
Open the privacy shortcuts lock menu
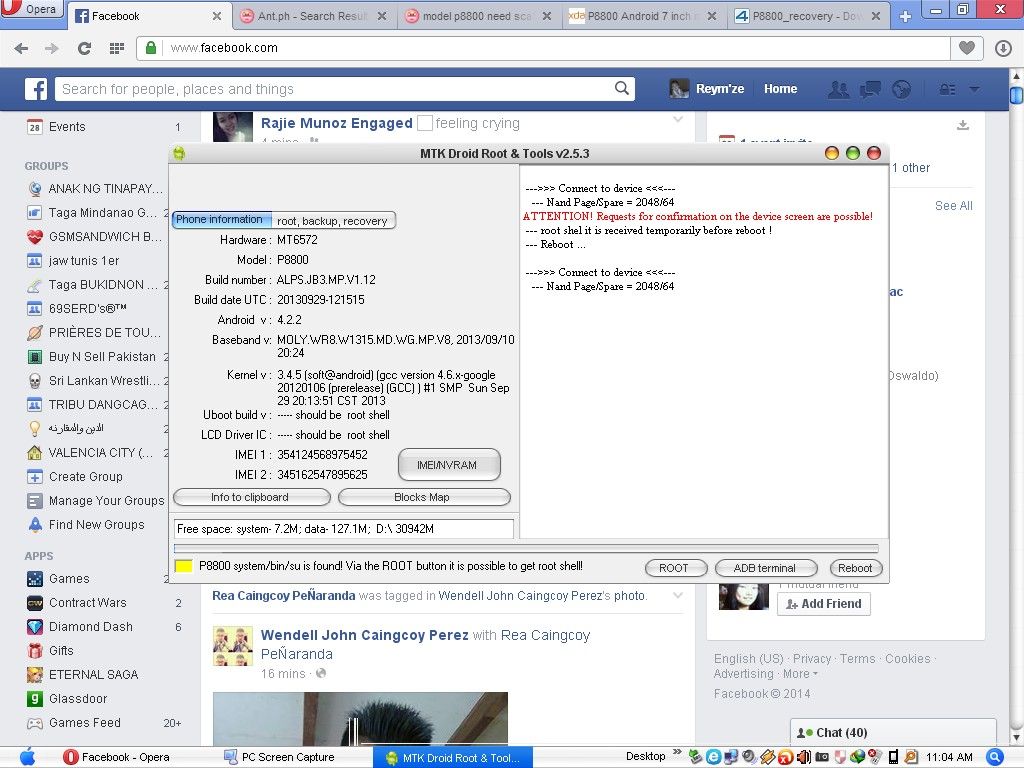[x=946, y=89]
